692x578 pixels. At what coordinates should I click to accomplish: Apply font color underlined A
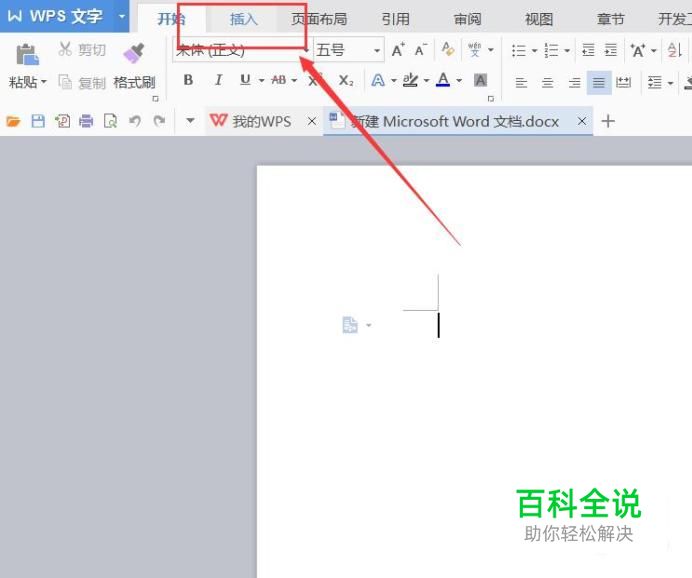pos(443,80)
